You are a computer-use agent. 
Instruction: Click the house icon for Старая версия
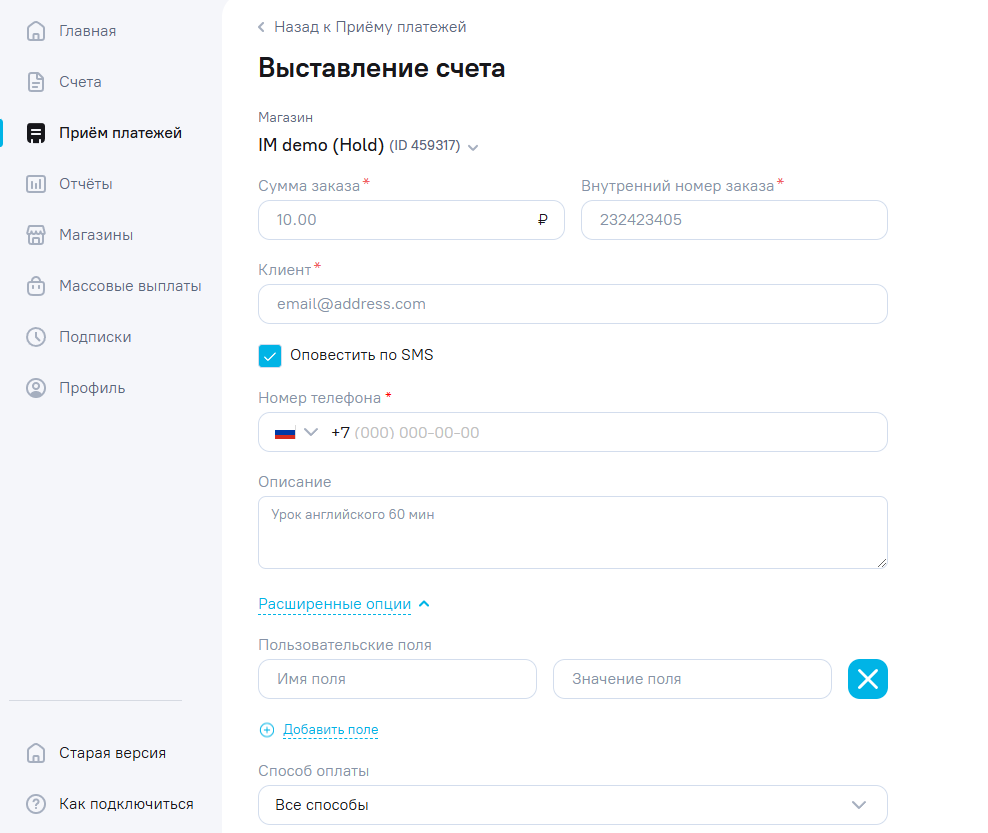click(x=36, y=753)
